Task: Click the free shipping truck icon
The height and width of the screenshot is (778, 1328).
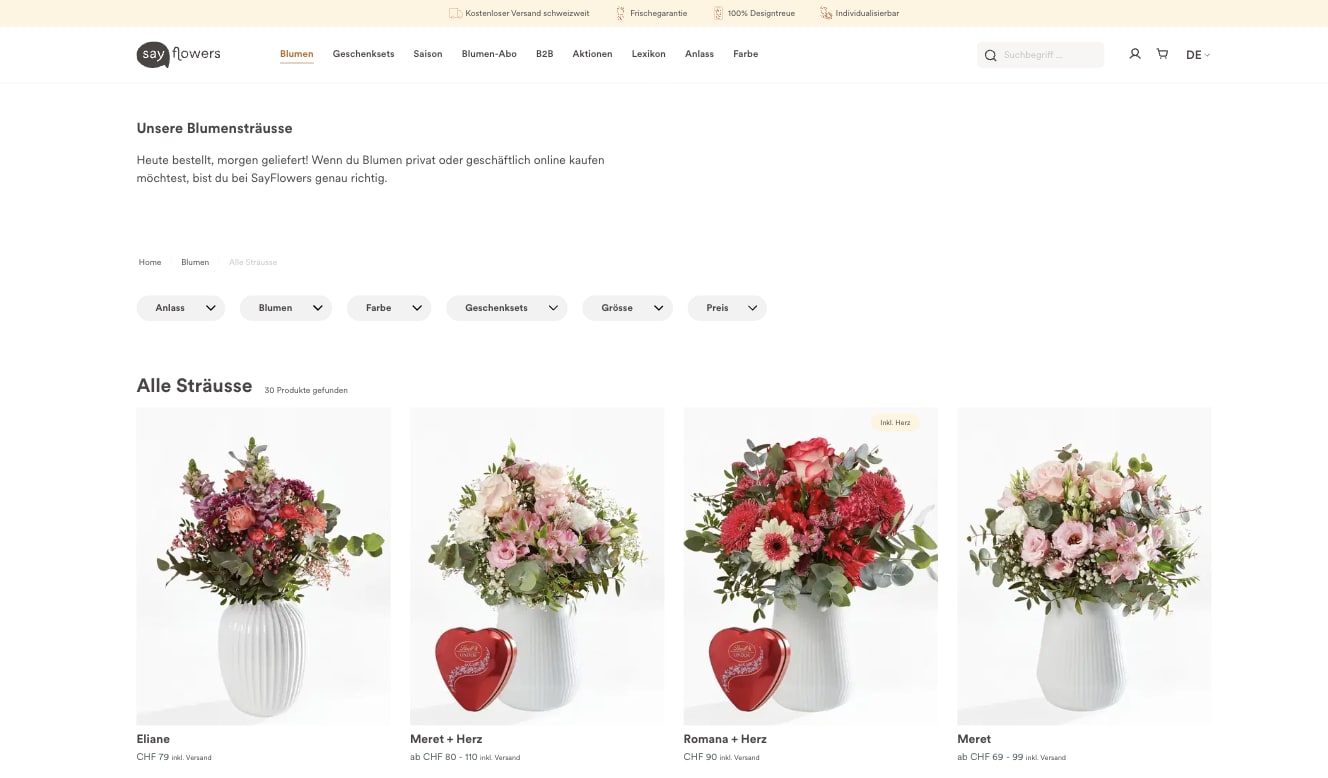Action: (455, 13)
